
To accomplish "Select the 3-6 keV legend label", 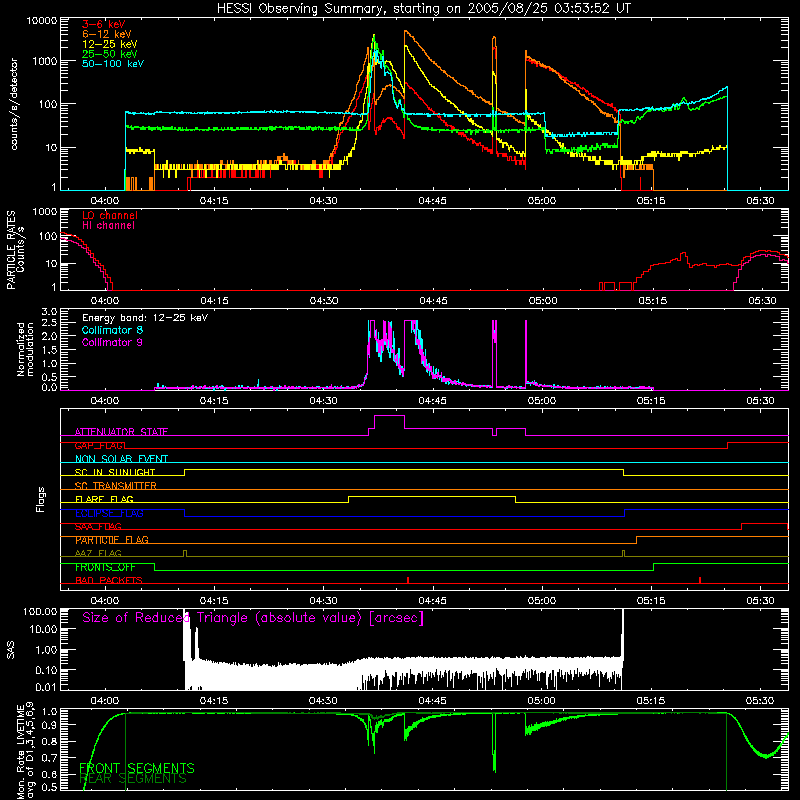I will (104, 24).
